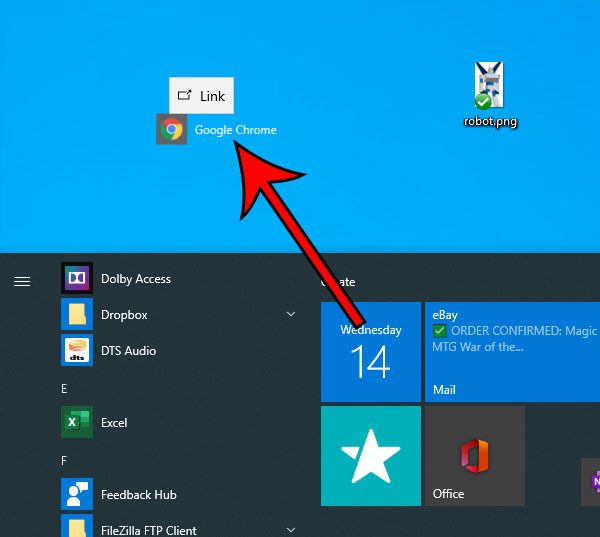600x537 pixels.
Task: Open the OneNote tile at the edge
Action: coord(591,482)
